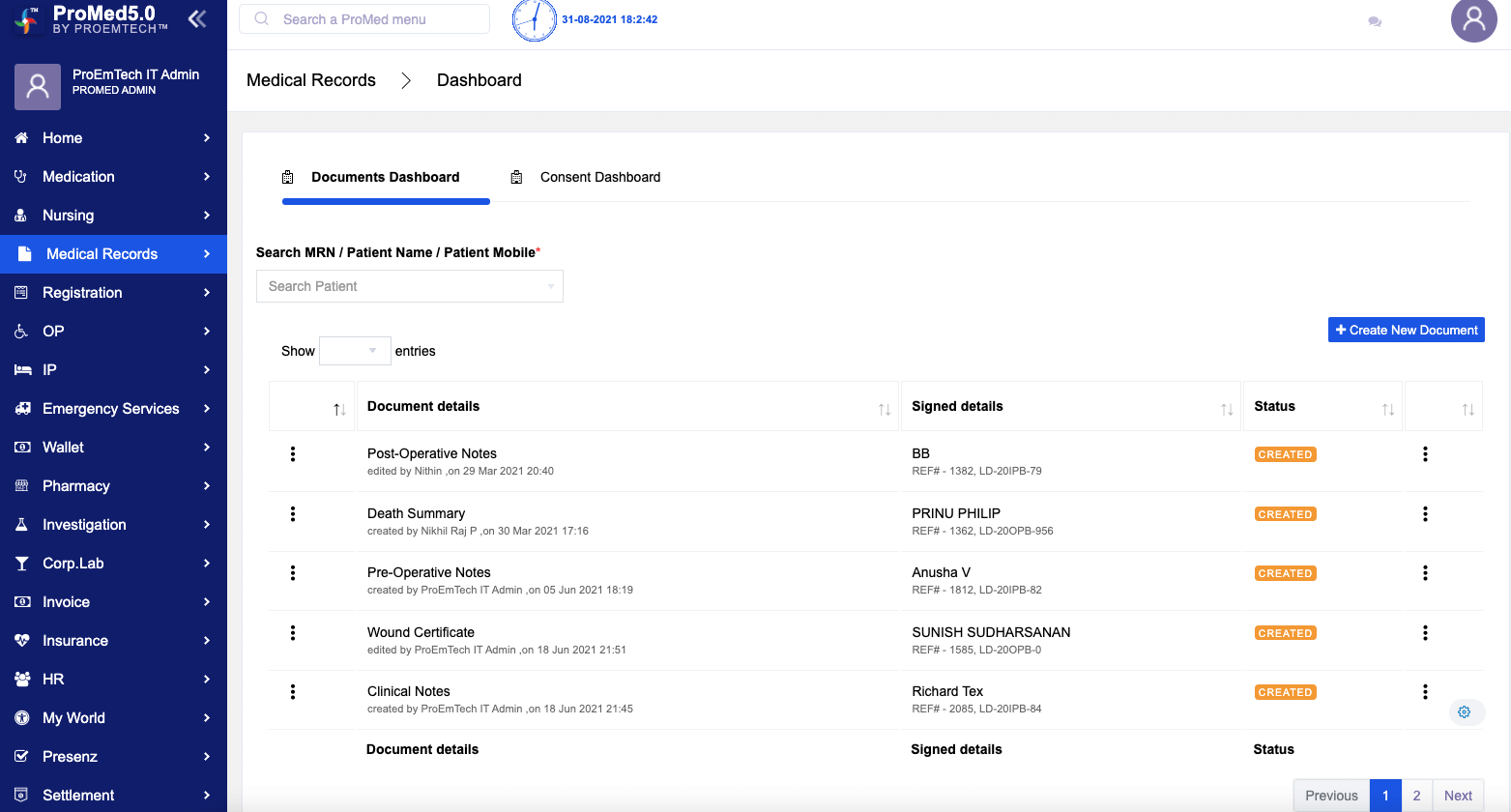
Task: Open the Show entries count dropdown
Action: coord(355,351)
